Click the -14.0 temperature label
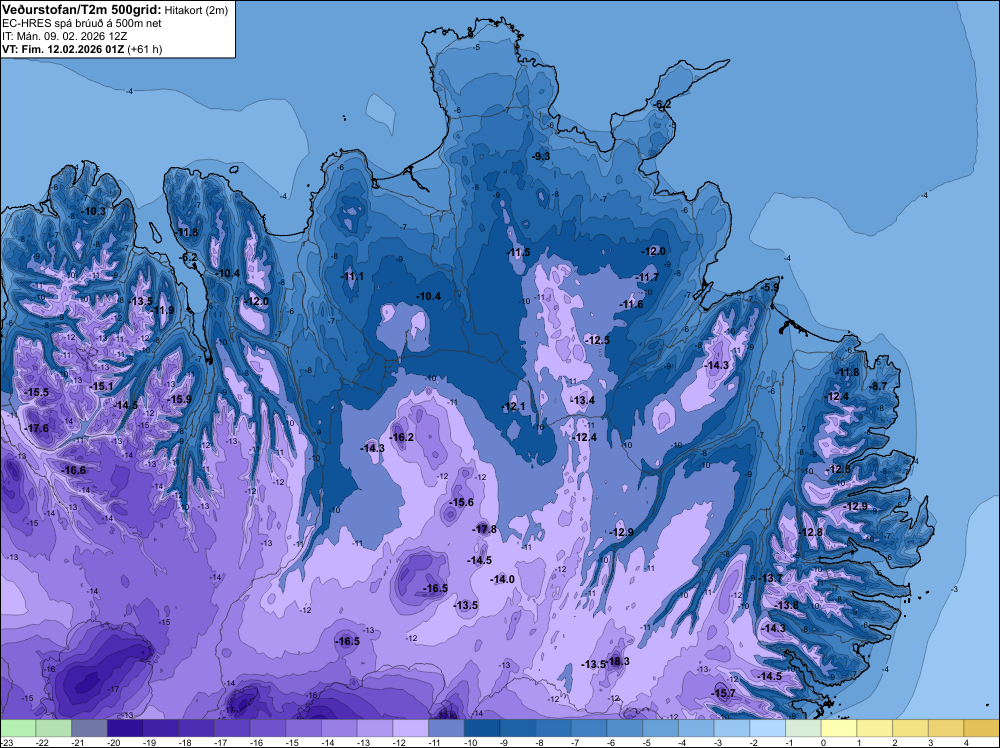Screen dimensions: 1000x748 pyautogui.click(x=503, y=580)
